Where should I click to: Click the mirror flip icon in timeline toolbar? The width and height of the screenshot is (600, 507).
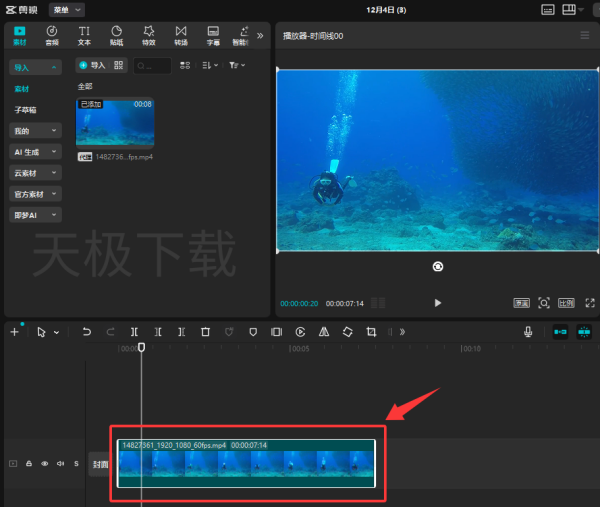[x=324, y=331]
